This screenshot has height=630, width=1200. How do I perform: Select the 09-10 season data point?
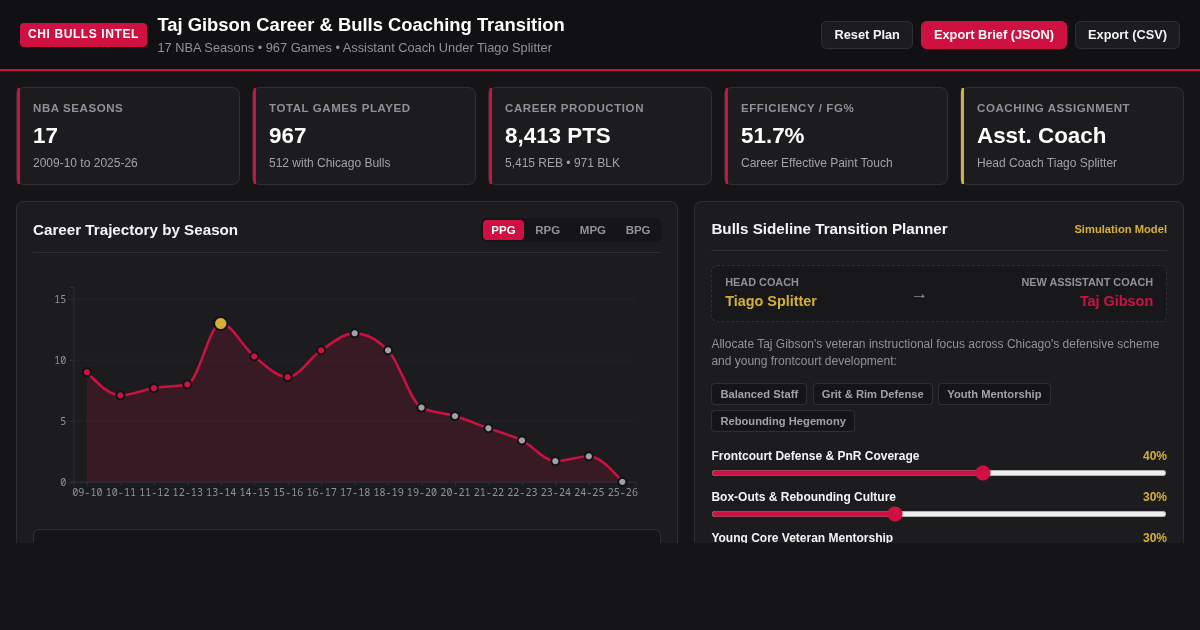pyautogui.click(x=87, y=372)
